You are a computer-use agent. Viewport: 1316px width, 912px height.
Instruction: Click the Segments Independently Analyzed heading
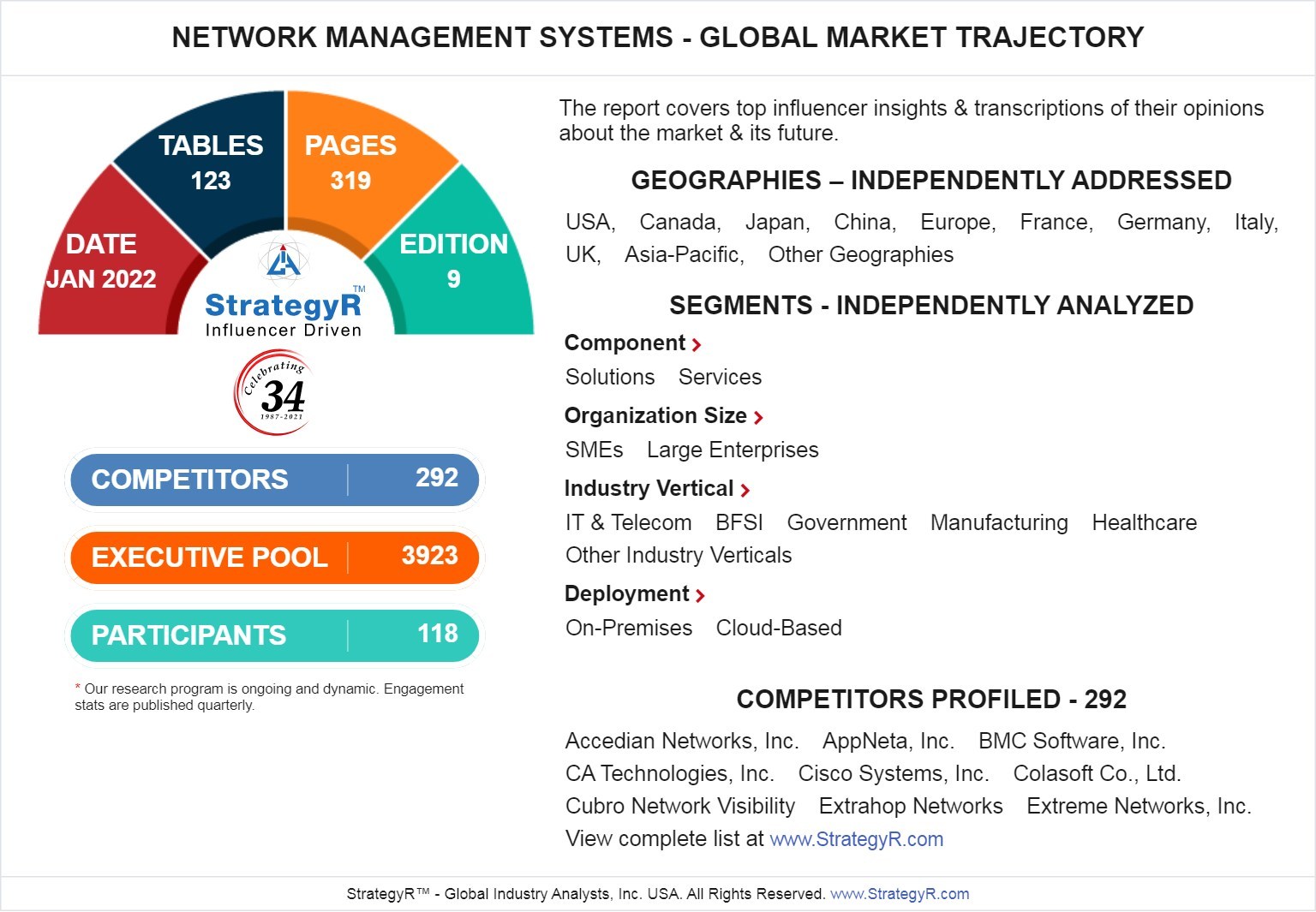931,306
